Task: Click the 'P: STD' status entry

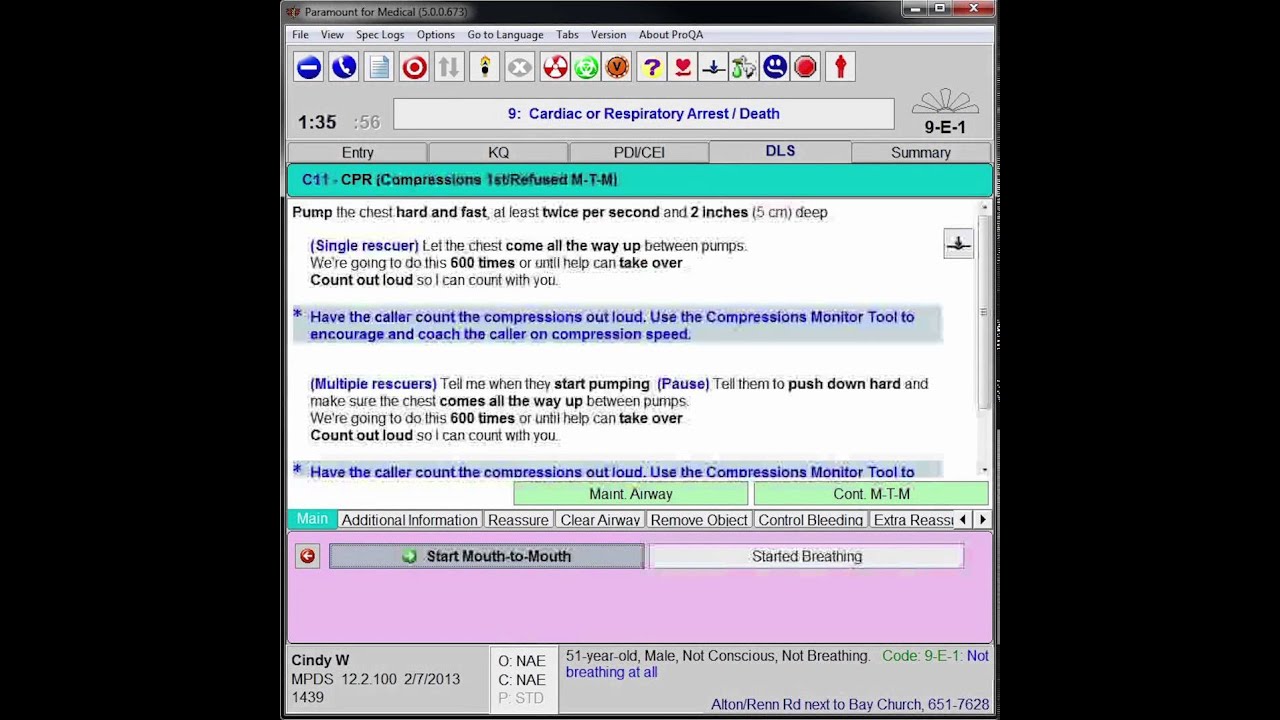Action: pyautogui.click(x=521, y=698)
